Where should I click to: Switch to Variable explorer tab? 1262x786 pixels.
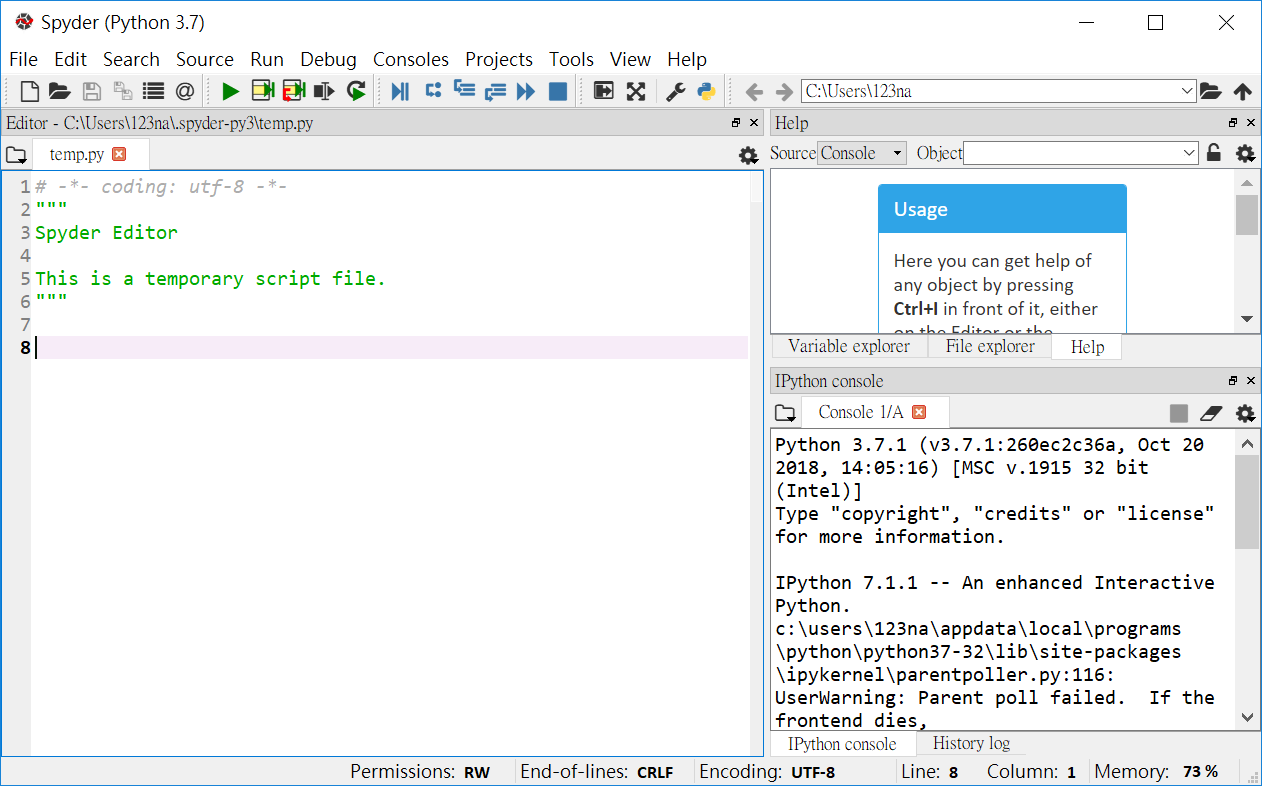pyautogui.click(x=849, y=346)
